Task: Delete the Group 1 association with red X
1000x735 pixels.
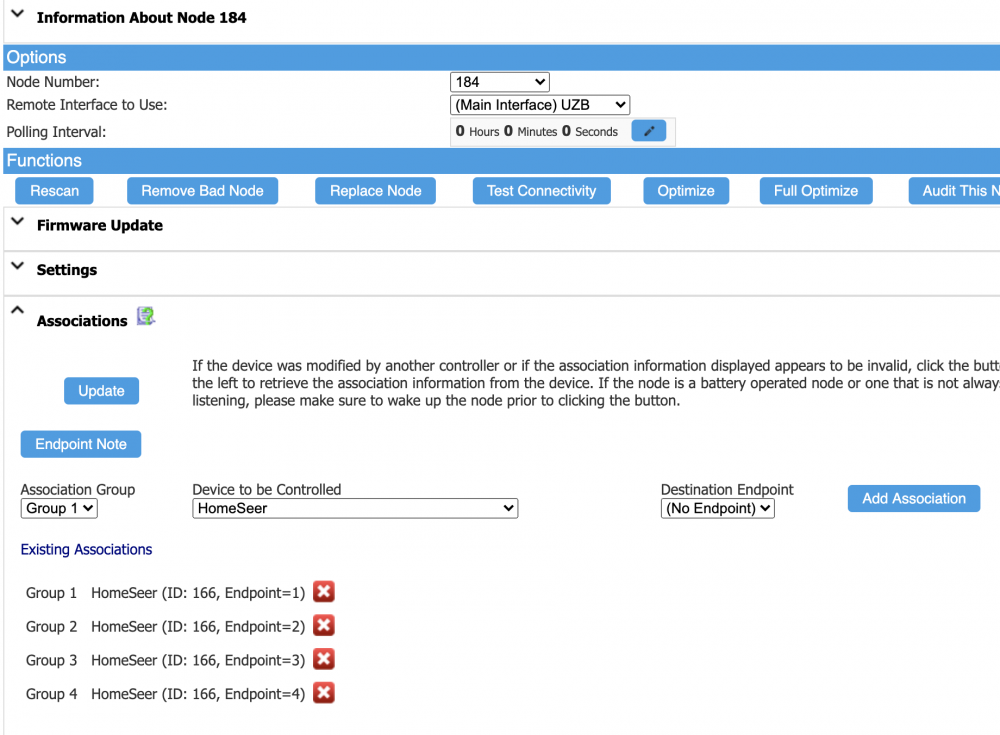Action: 323,592
